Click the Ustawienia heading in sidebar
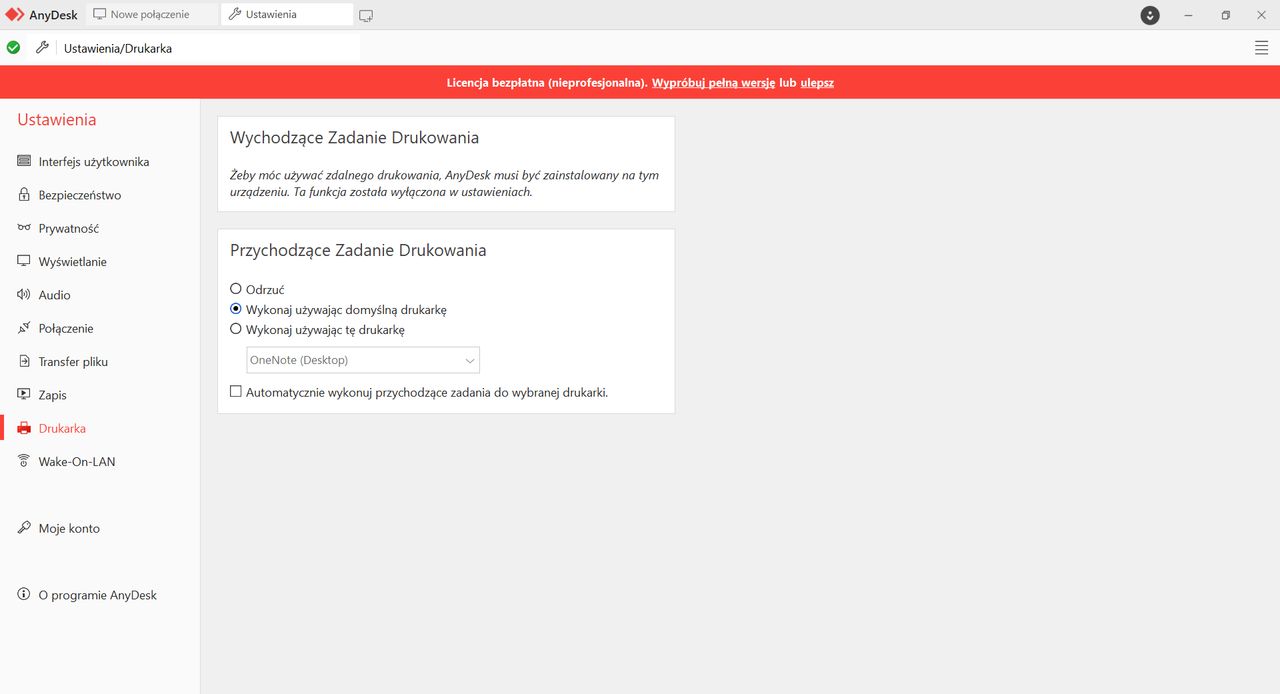The width and height of the screenshot is (1280, 694). click(x=57, y=120)
